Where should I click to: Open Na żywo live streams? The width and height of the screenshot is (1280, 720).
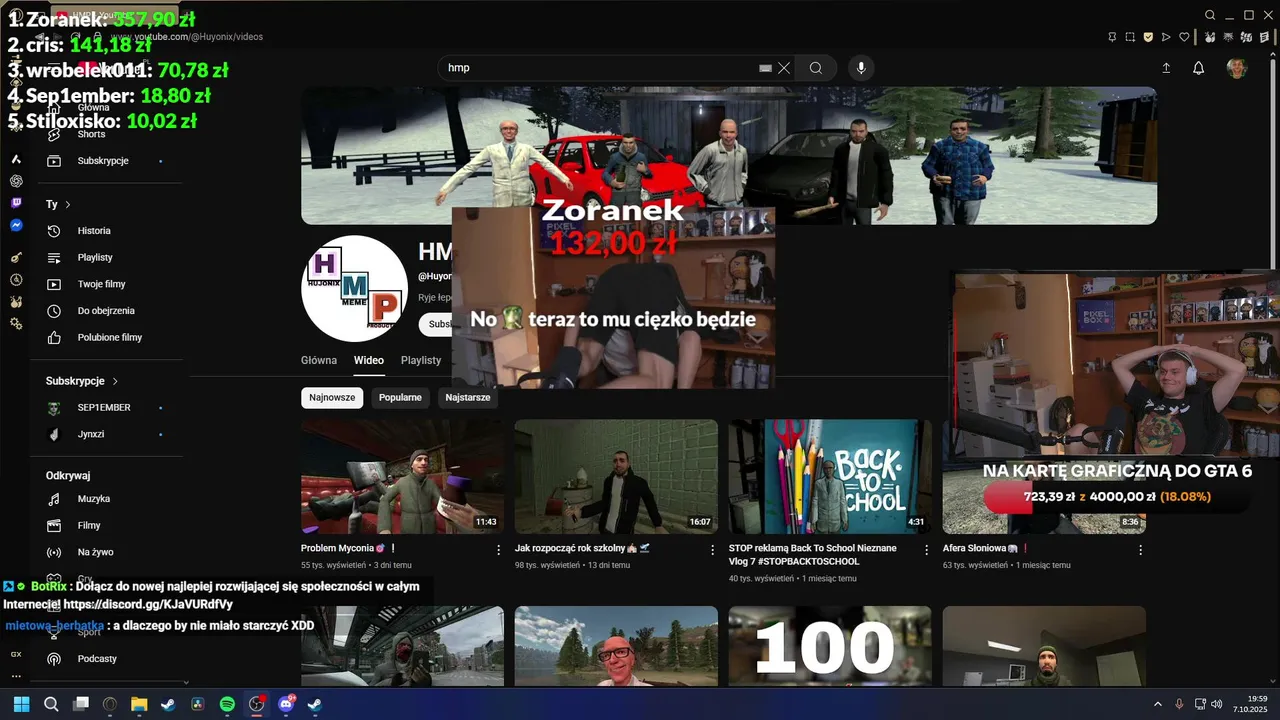click(95, 552)
